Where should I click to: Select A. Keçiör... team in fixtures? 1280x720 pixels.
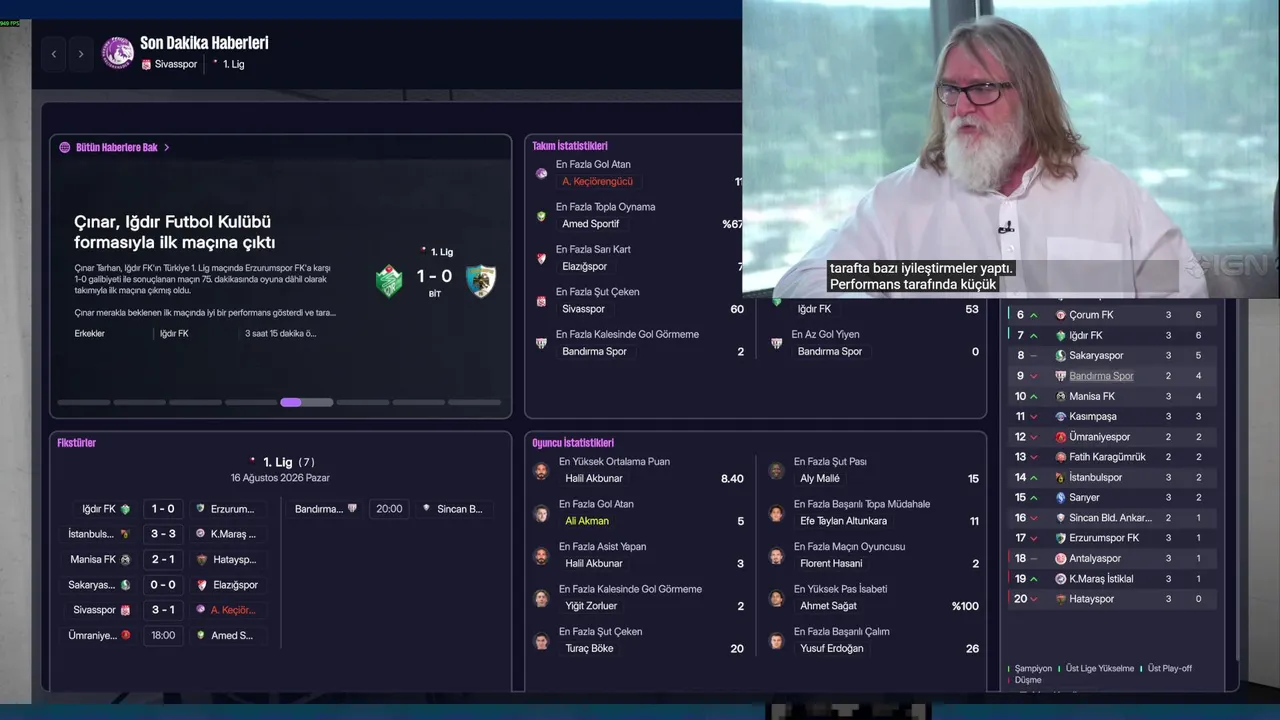233,610
